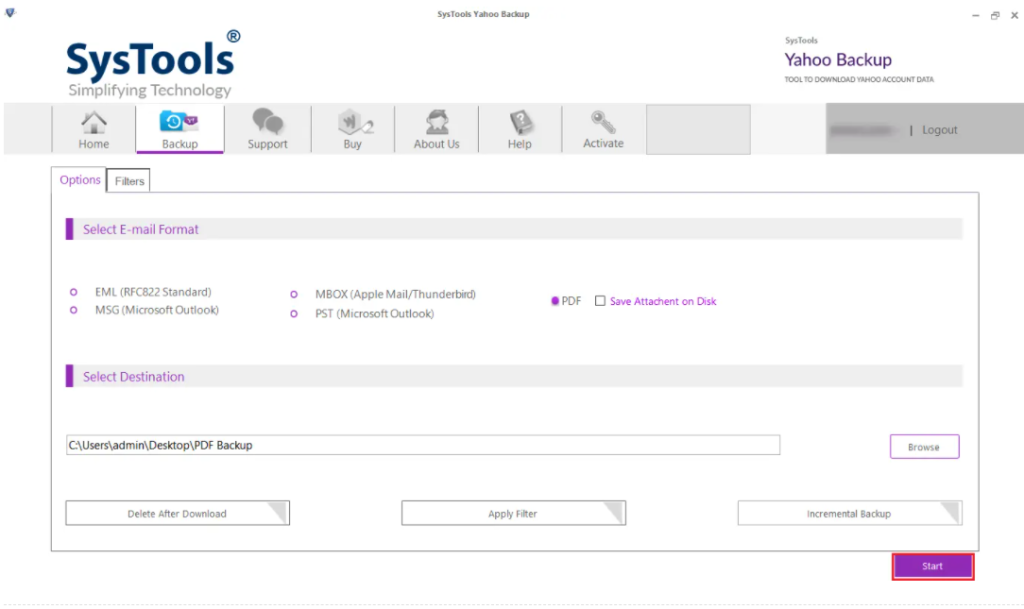Choose MSG (Microsoft Outlook) format
This screenshot has width=1024, height=609.
tap(74, 310)
